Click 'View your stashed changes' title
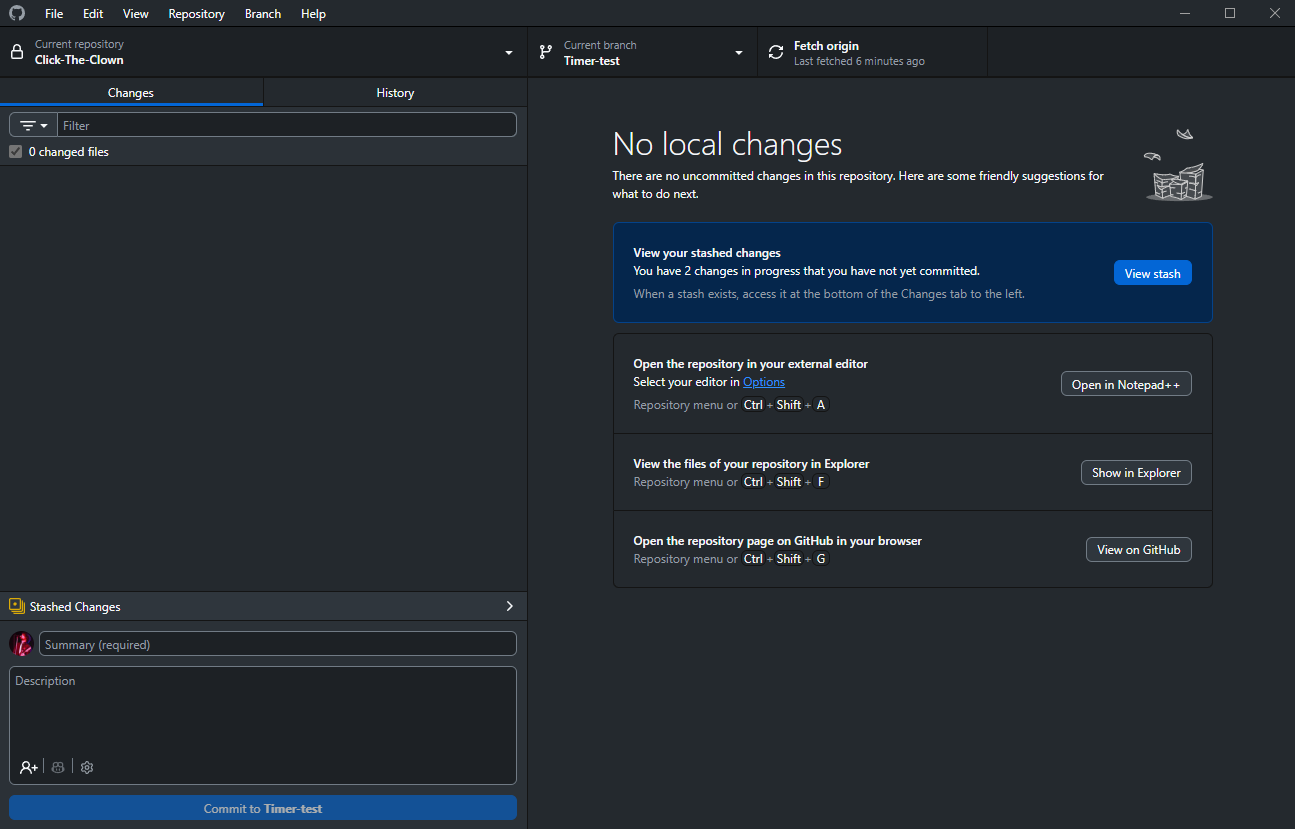The width and height of the screenshot is (1295, 829). click(707, 253)
